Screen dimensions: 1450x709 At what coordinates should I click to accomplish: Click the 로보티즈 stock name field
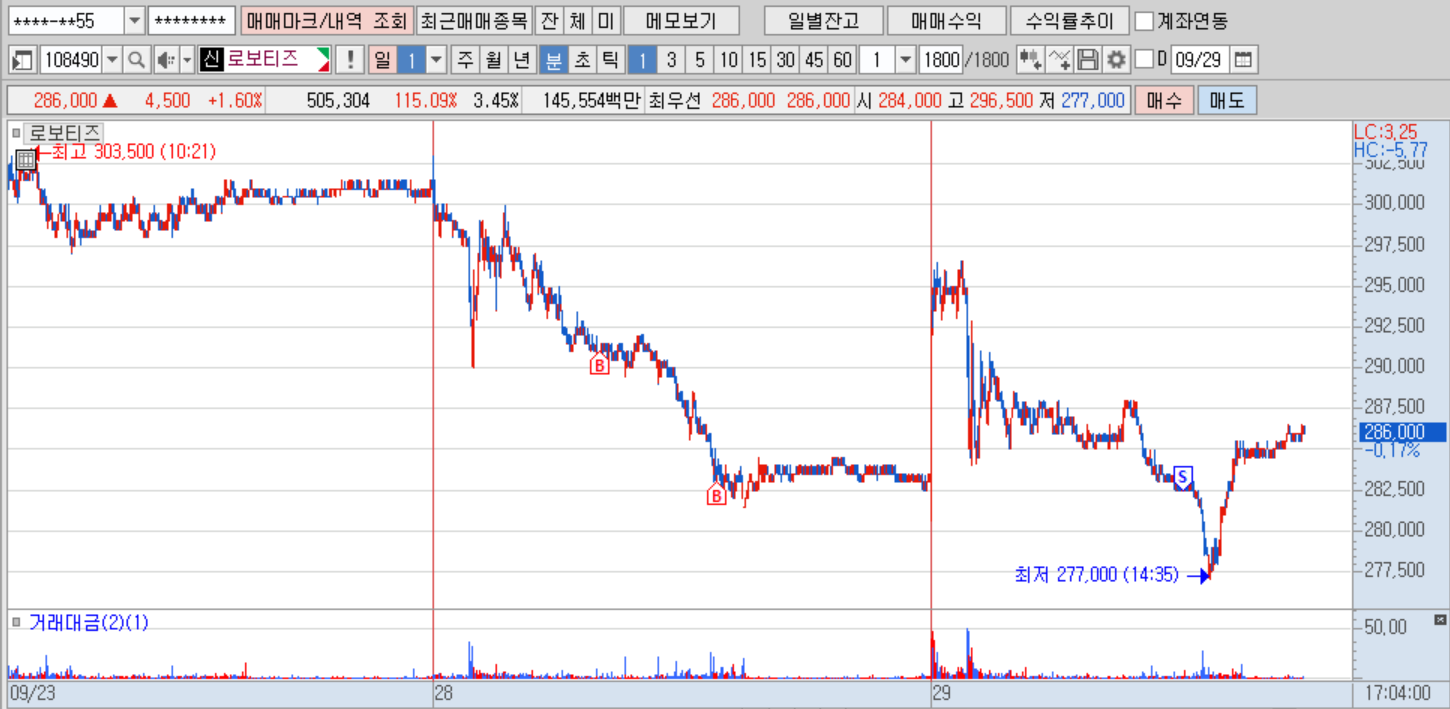tap(265, 60)
